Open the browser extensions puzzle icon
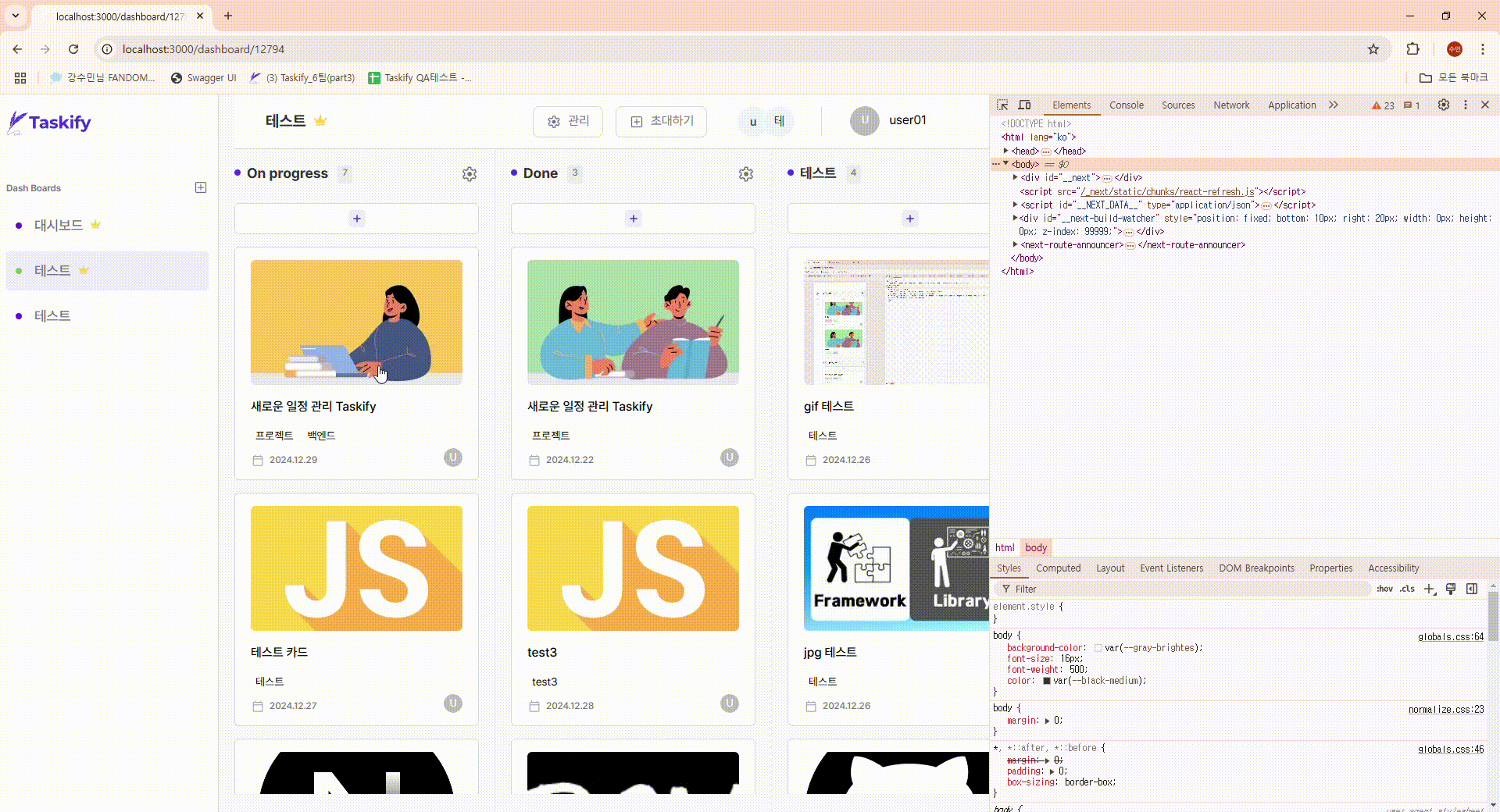1500x812 pixels. tap(1412, 49)
